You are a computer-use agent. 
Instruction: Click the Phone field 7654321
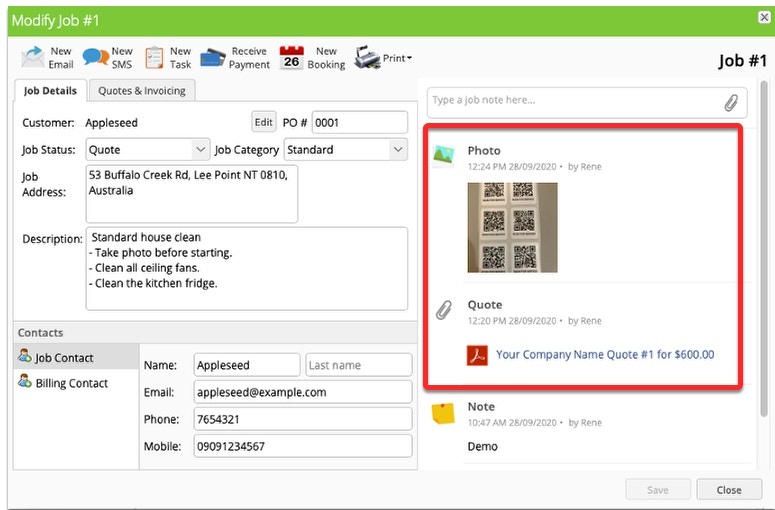[x=303, y=419]
